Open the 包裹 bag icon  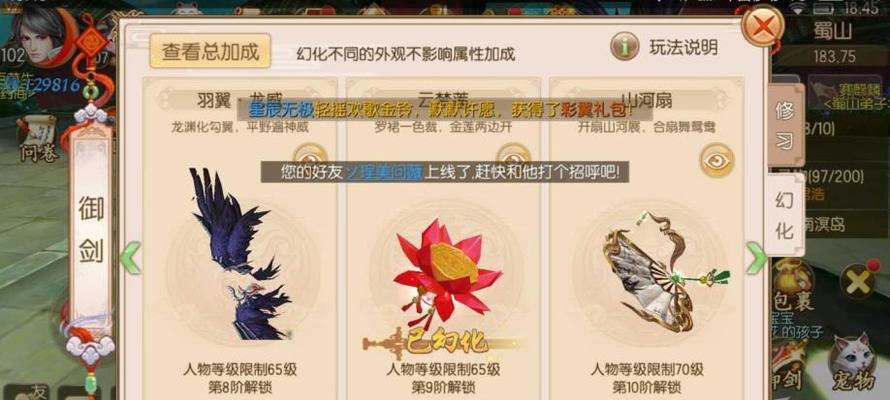point(796,284)
